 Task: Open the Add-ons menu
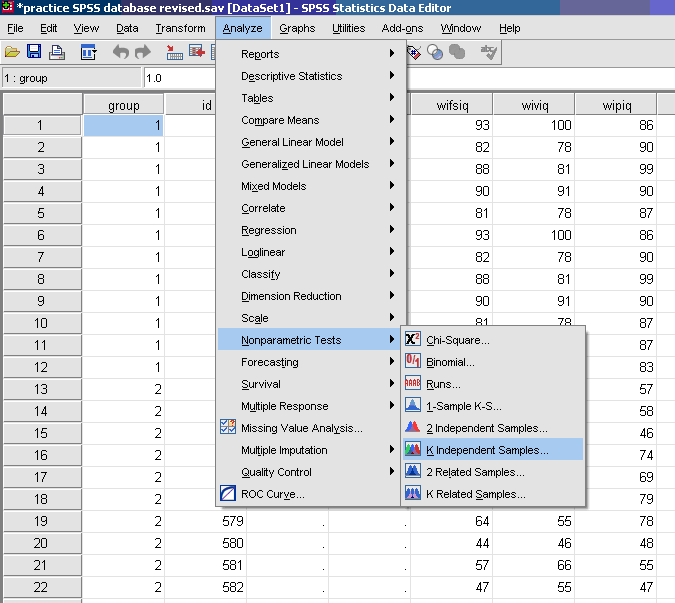point(402,28)
